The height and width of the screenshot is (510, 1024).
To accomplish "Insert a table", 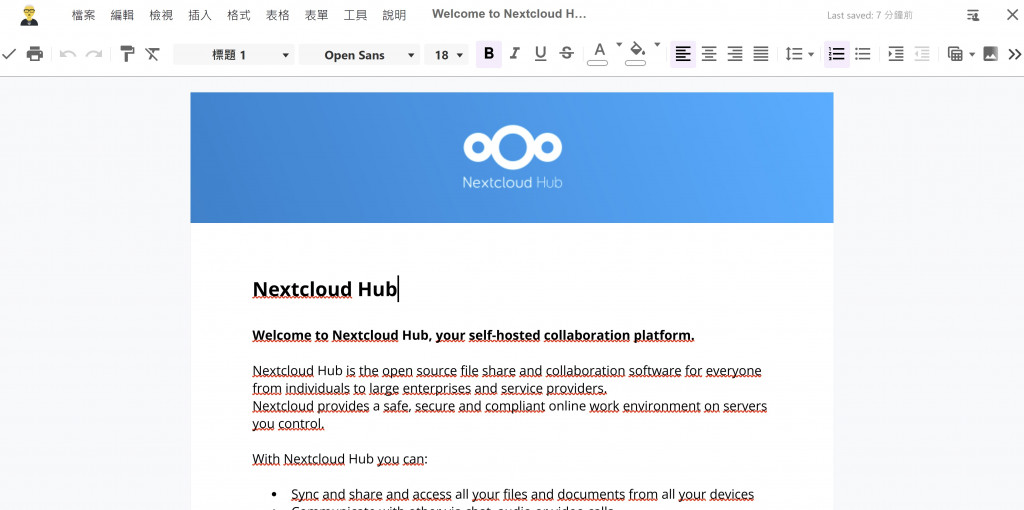I will click(x=955, y=54).
